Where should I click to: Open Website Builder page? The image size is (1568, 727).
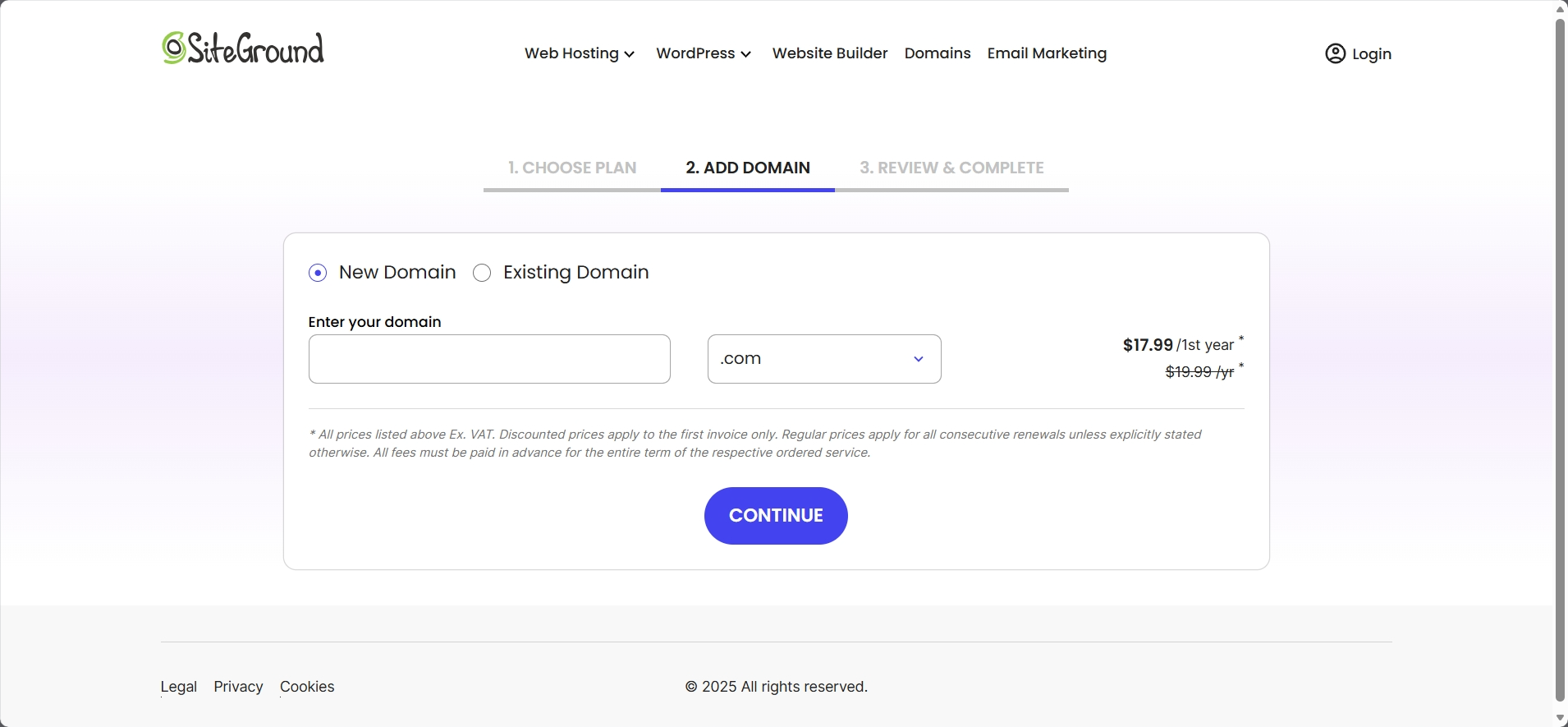click(830, 53)
